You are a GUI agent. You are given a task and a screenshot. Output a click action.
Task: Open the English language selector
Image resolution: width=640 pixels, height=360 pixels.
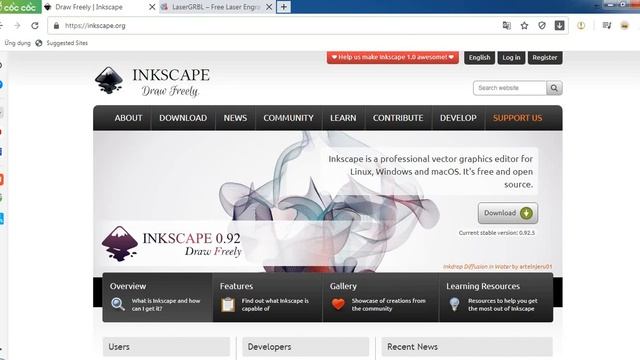coord(479,58)
